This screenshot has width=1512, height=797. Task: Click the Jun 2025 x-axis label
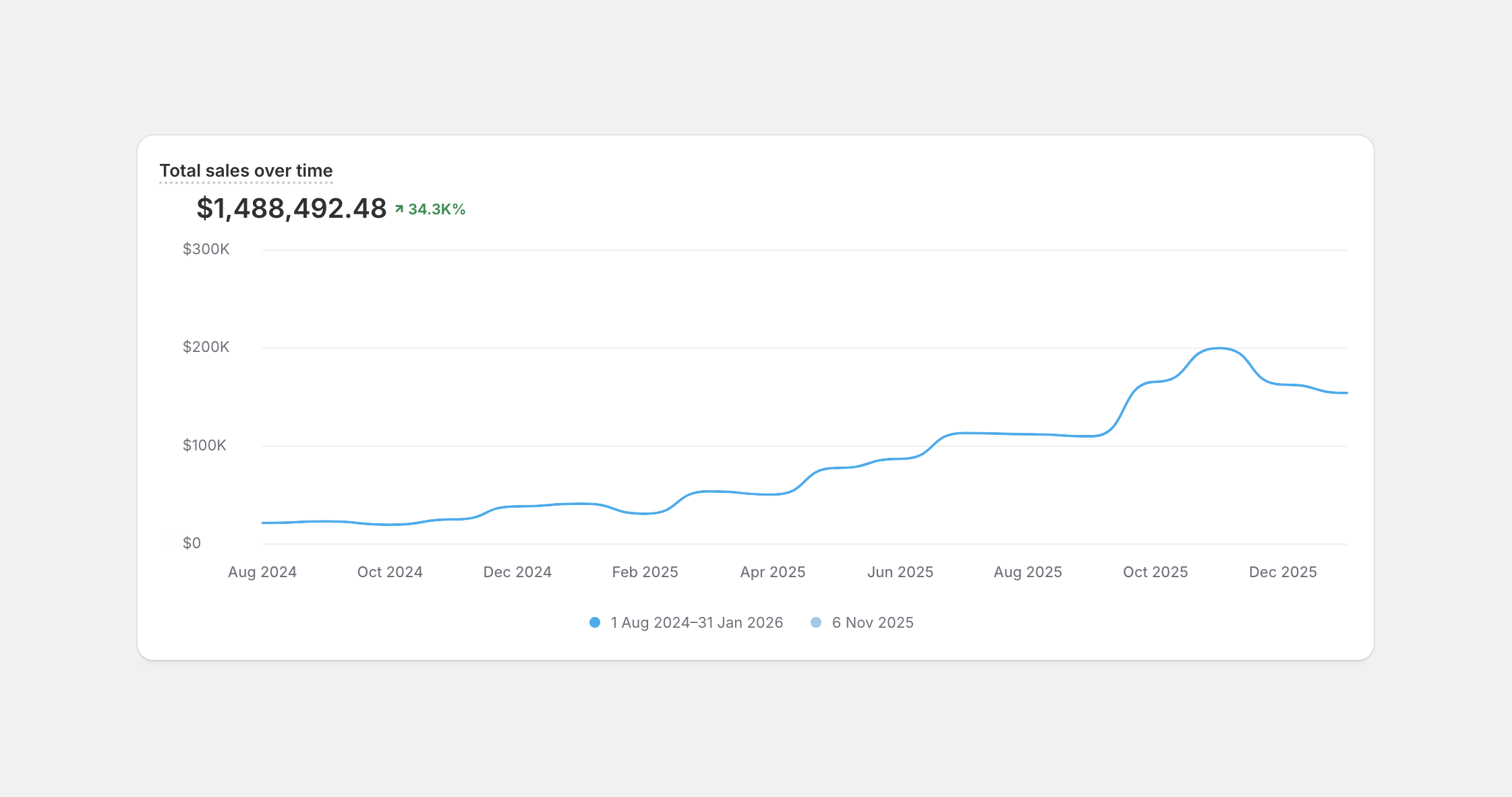point(900,572)
